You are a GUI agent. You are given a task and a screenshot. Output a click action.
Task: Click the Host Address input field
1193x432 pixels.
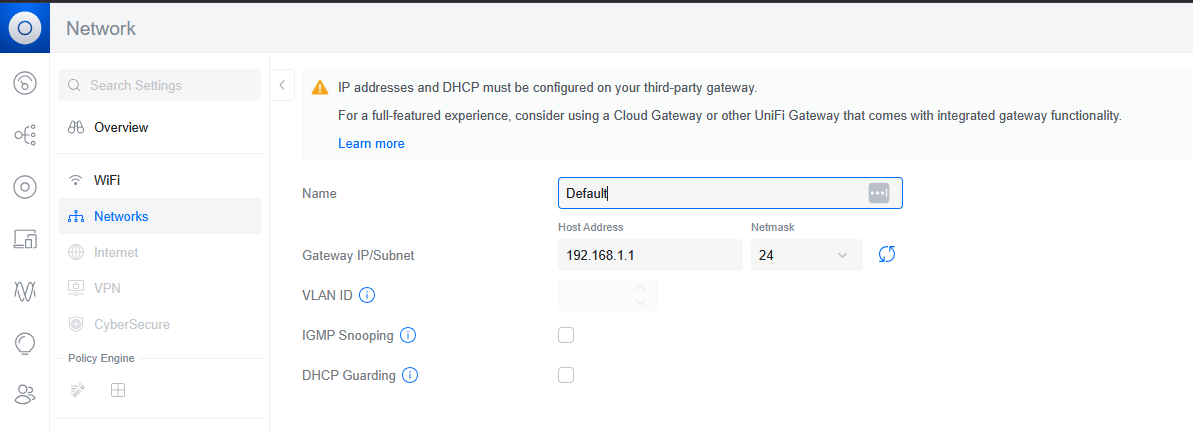(649, 255)
